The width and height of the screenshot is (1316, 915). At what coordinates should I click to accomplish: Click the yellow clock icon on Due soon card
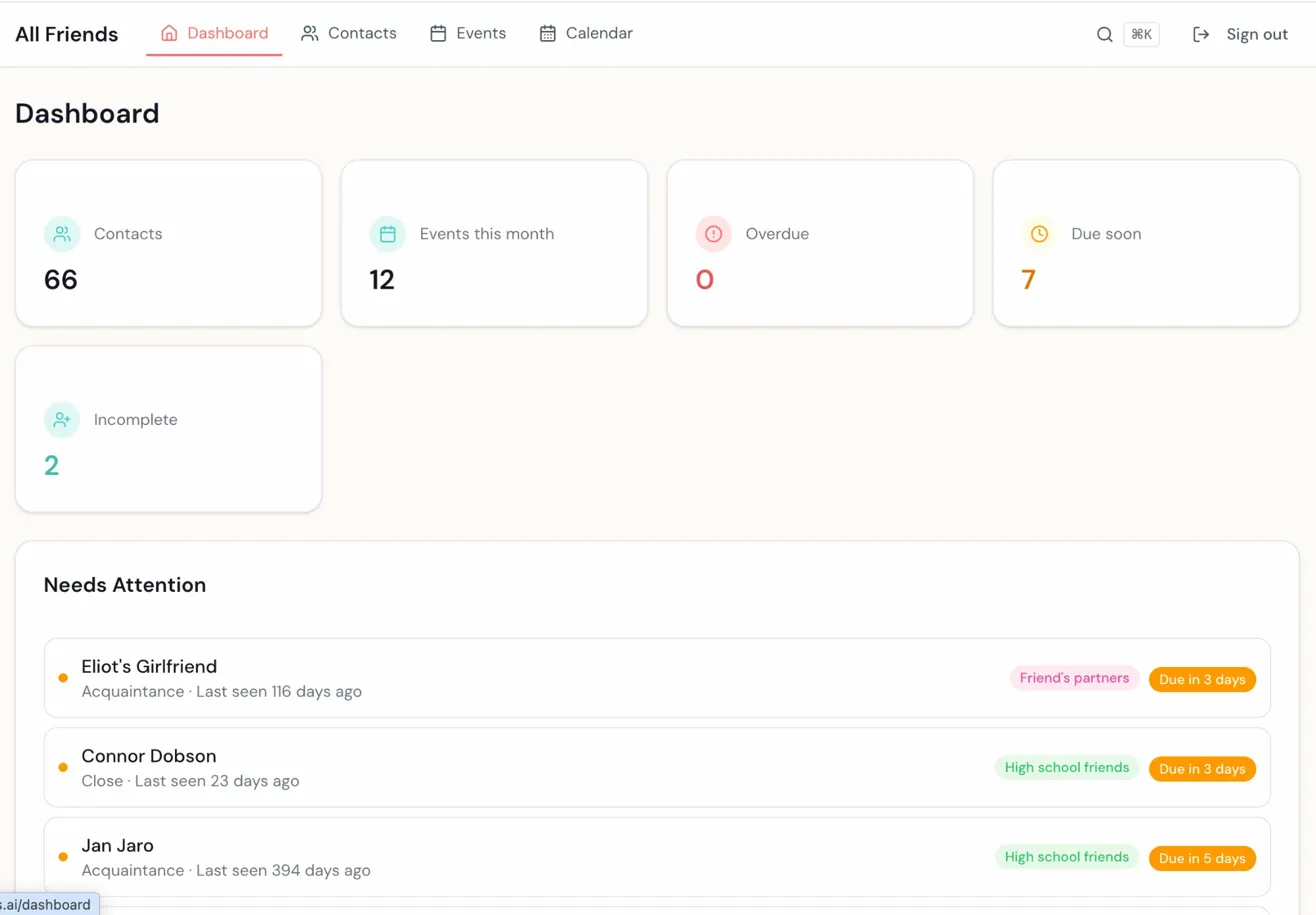1039,233
